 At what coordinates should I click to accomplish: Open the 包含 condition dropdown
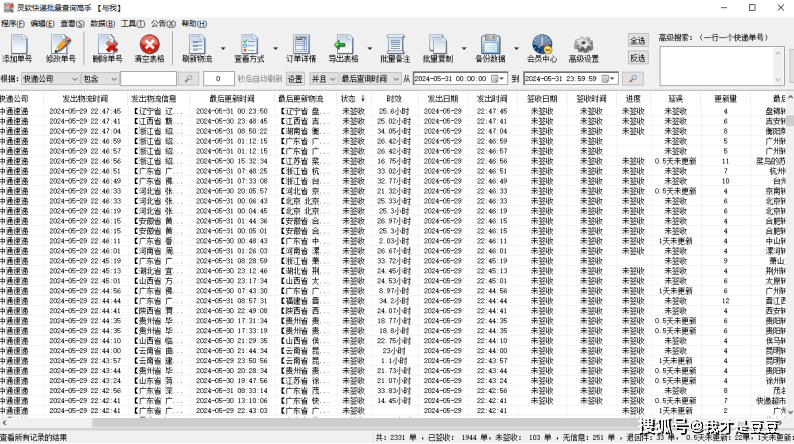100,79
